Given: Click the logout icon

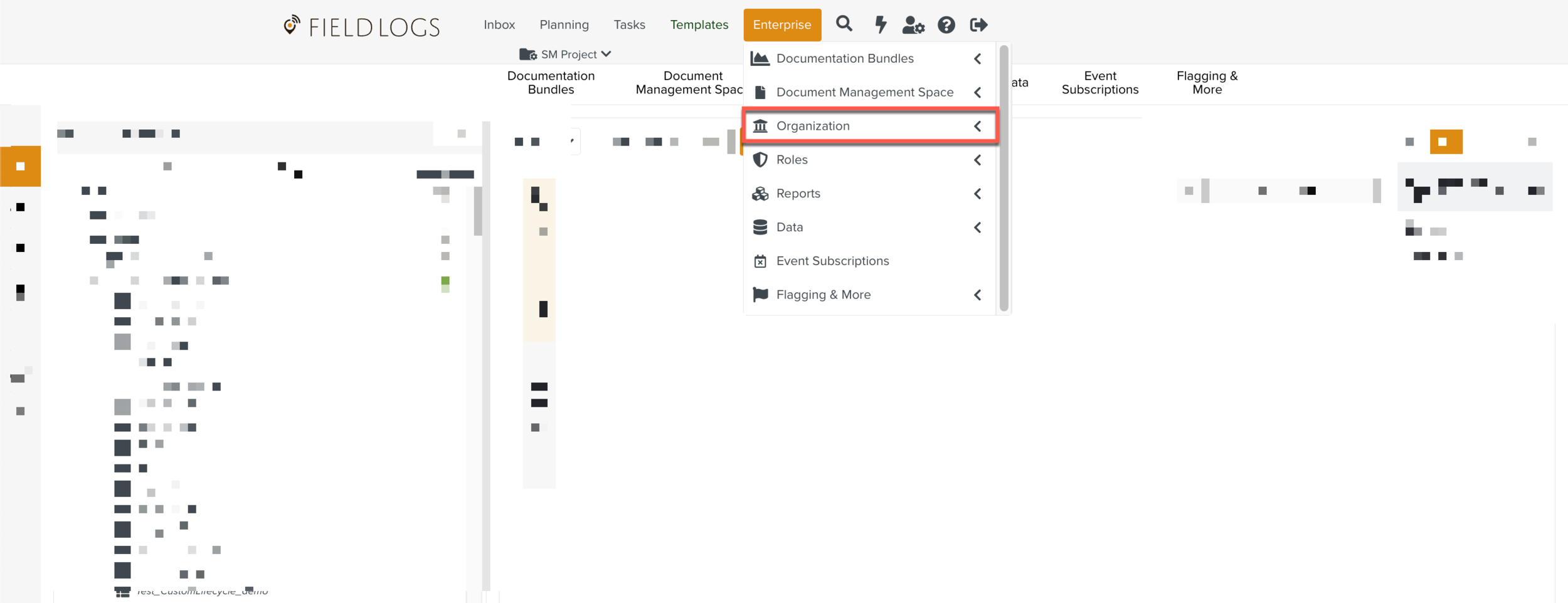Looking at the screenshot, I should point(978,25).
